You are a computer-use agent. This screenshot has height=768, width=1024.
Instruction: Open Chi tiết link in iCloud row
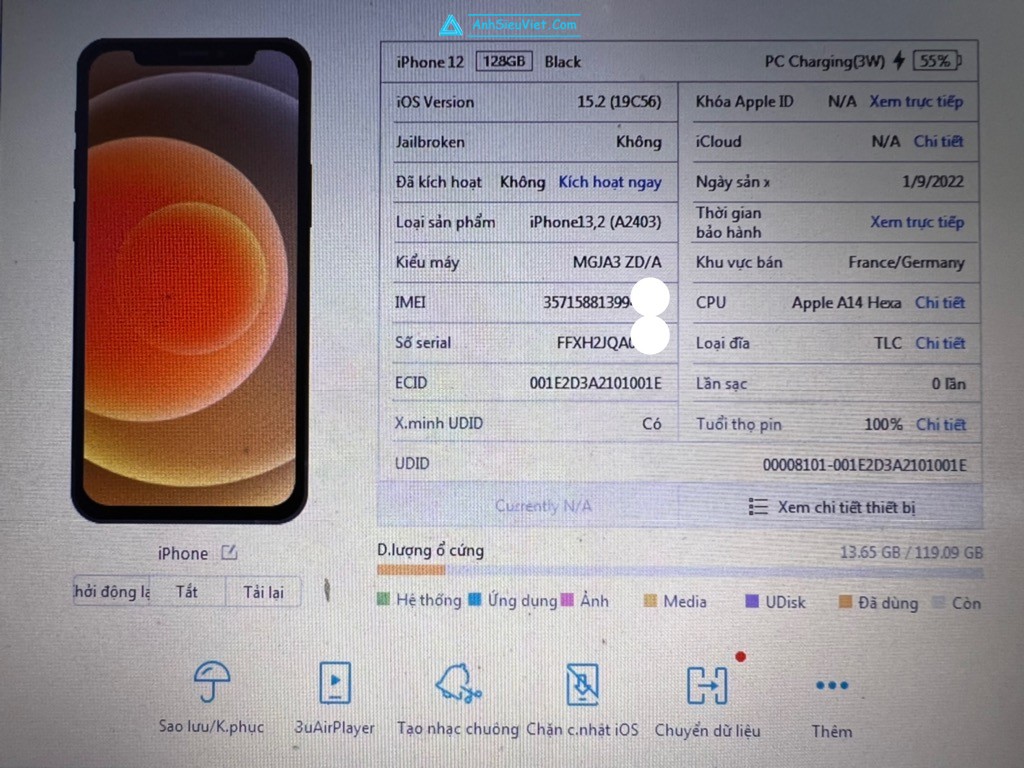click(x=938, y=141)
